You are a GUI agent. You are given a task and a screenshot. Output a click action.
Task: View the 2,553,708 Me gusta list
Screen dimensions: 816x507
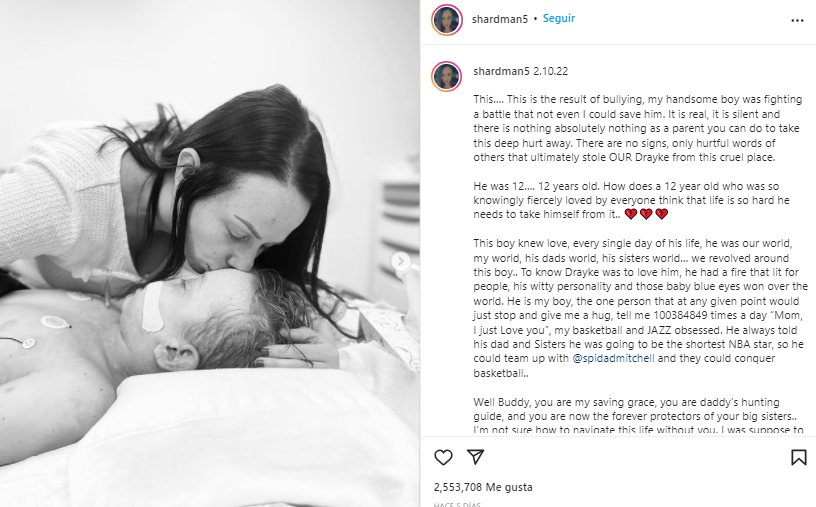click(483, 487)
